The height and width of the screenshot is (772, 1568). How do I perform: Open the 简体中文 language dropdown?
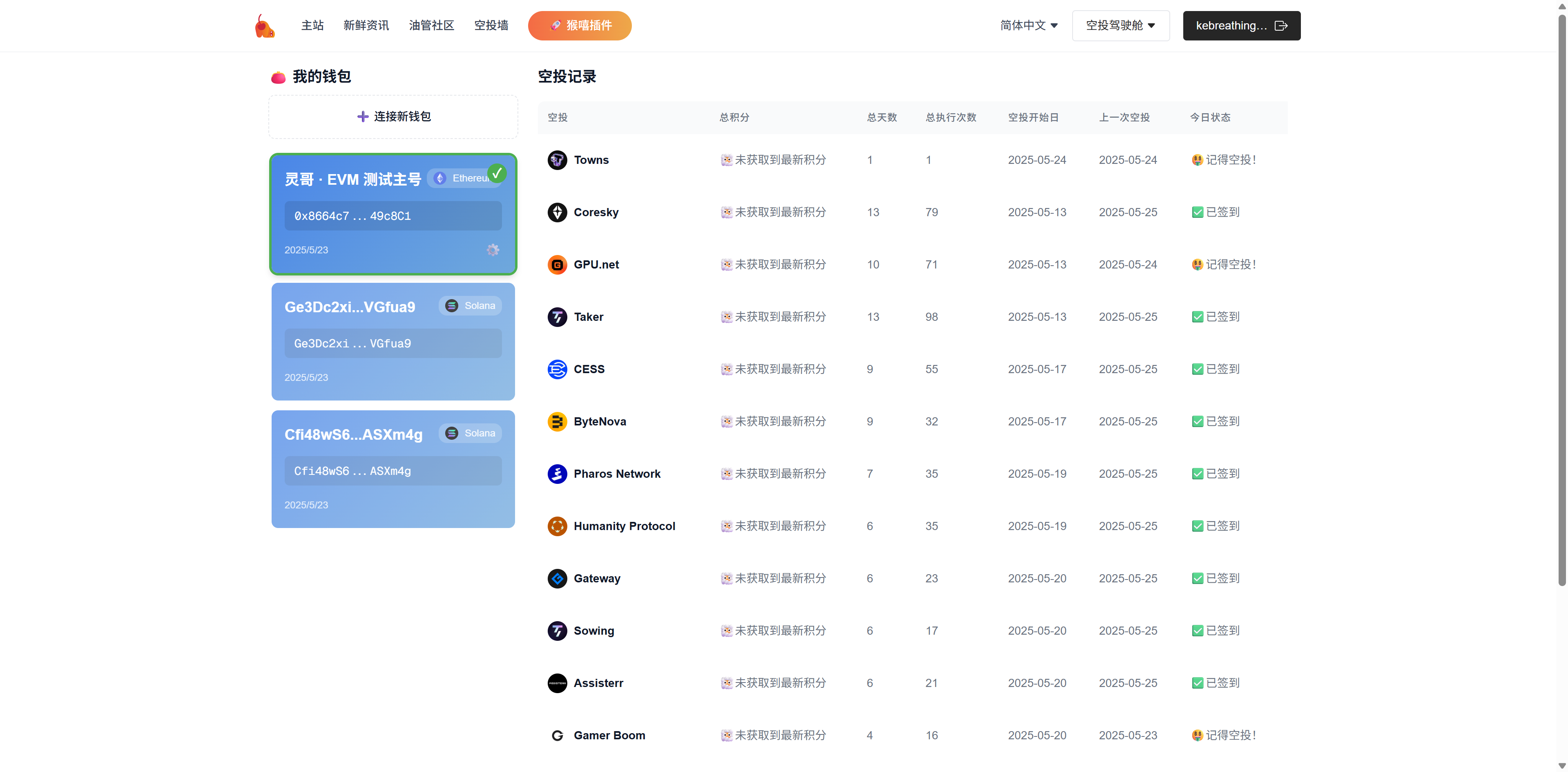(1029, 26)
